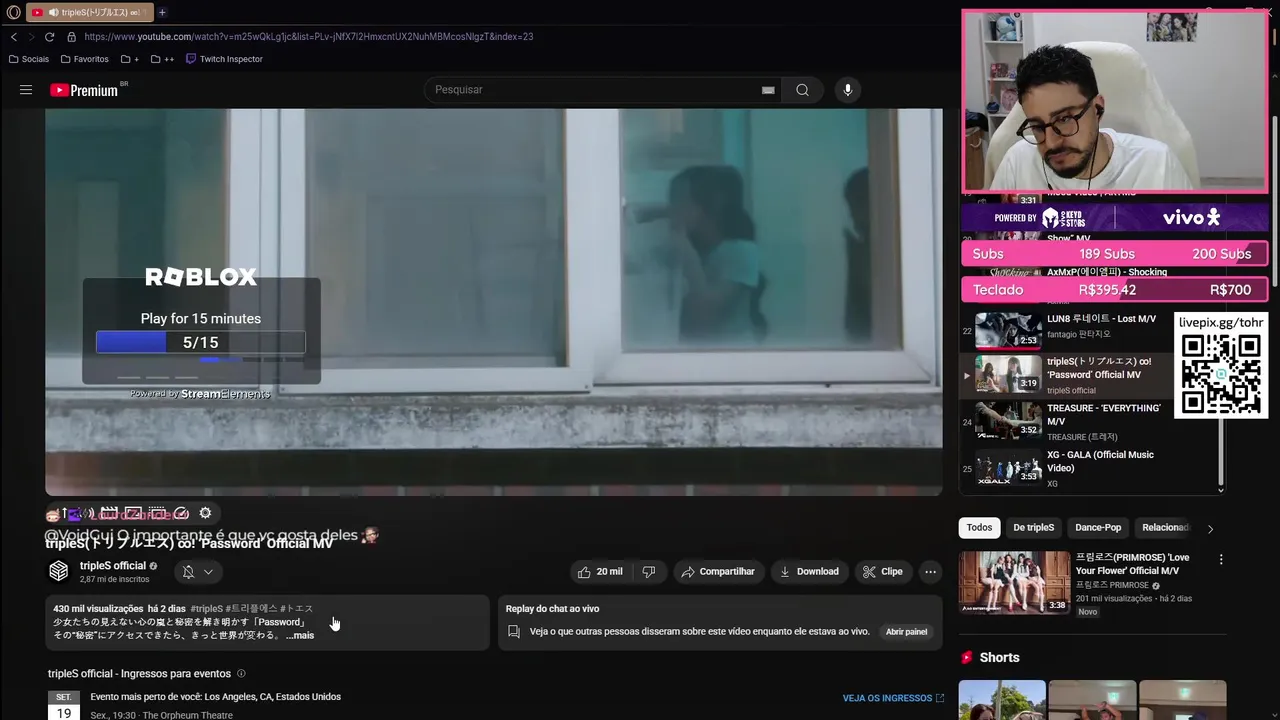The width and height of the screenshot is (1280, 720).
Task: Select the Dance-Pop filter chip
Action: click(1098, 528)
